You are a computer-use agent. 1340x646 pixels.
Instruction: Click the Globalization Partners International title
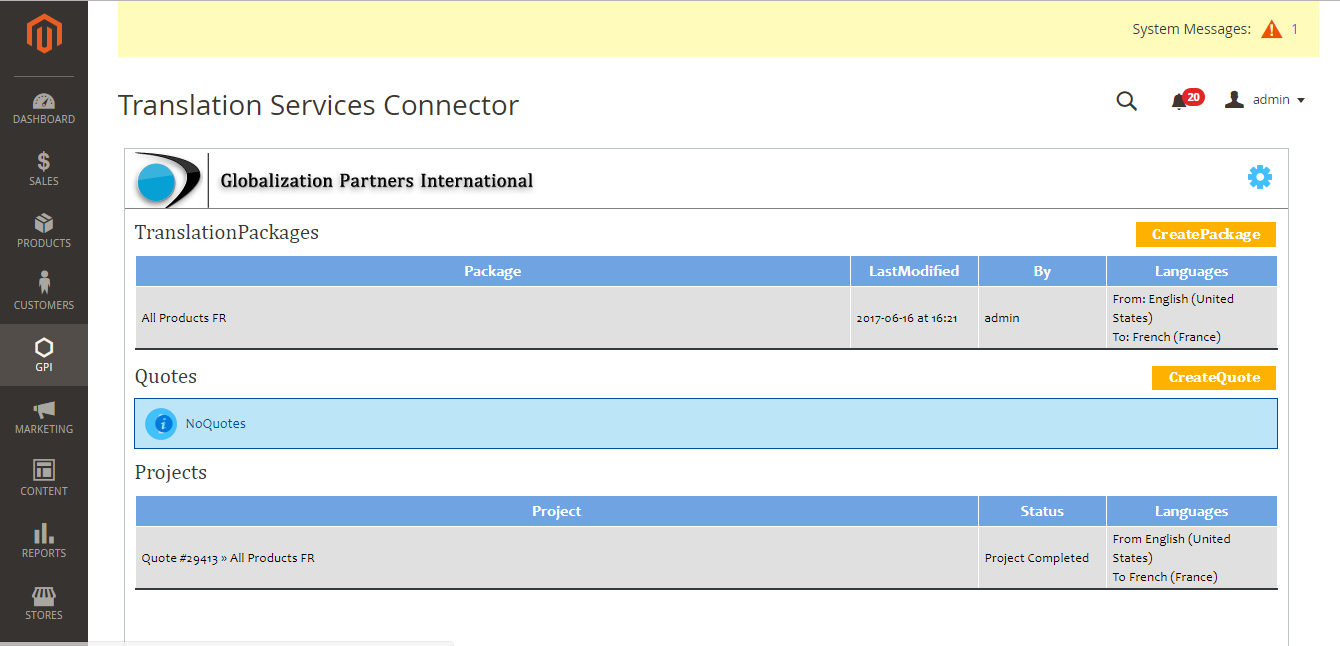tap(377, 181)
